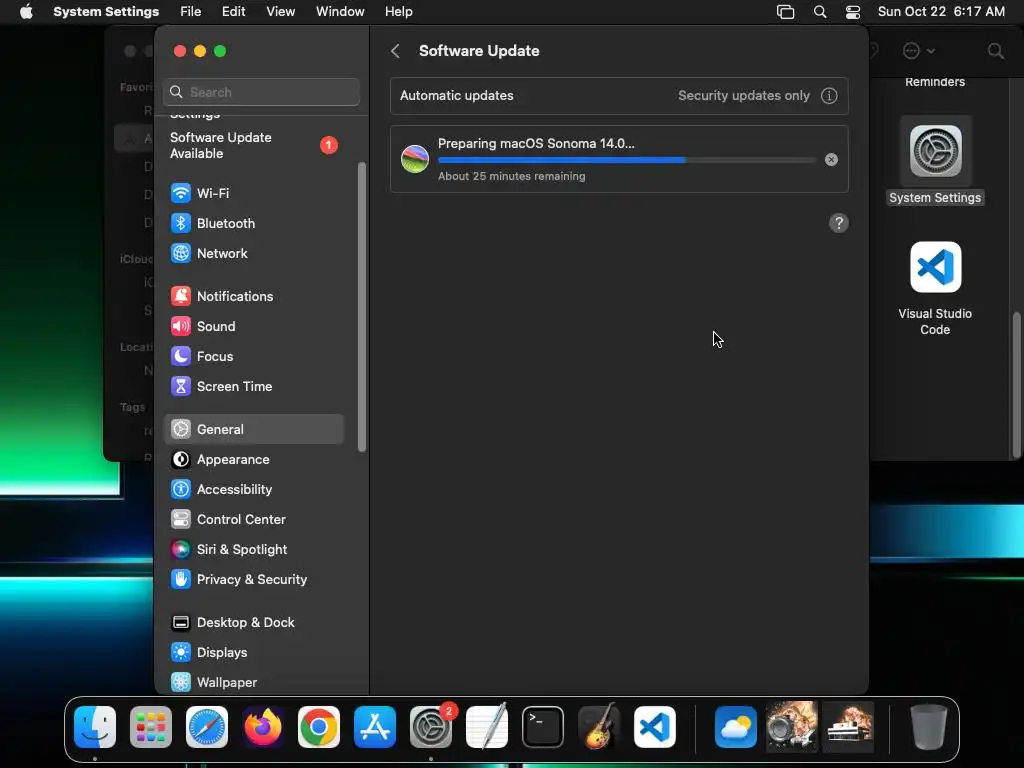Open the Edit menu
Image resolution: width=1024 pixels, height=768 pixels.
tap(233, 12)
